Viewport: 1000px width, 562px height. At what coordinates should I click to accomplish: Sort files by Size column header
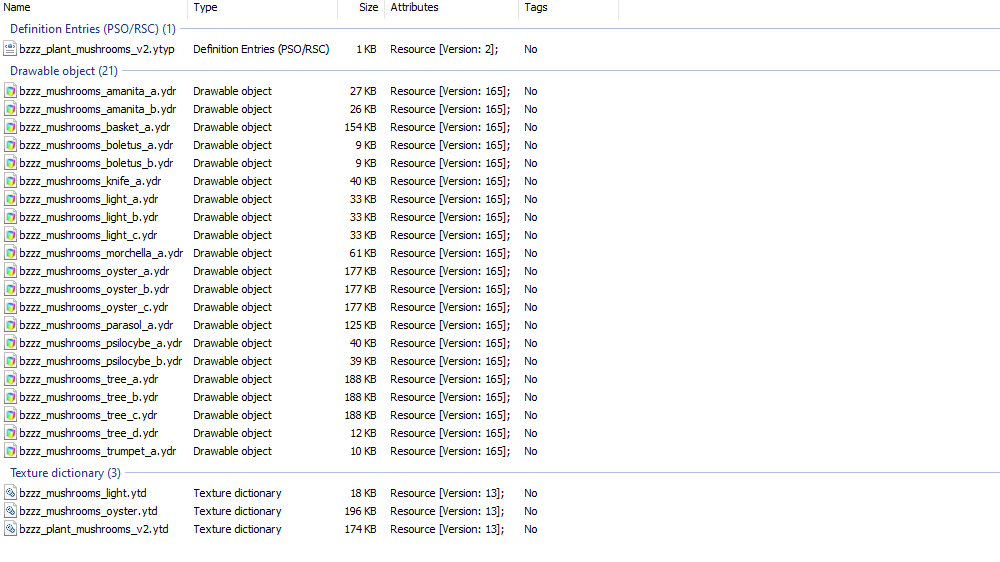coord(361,8)
